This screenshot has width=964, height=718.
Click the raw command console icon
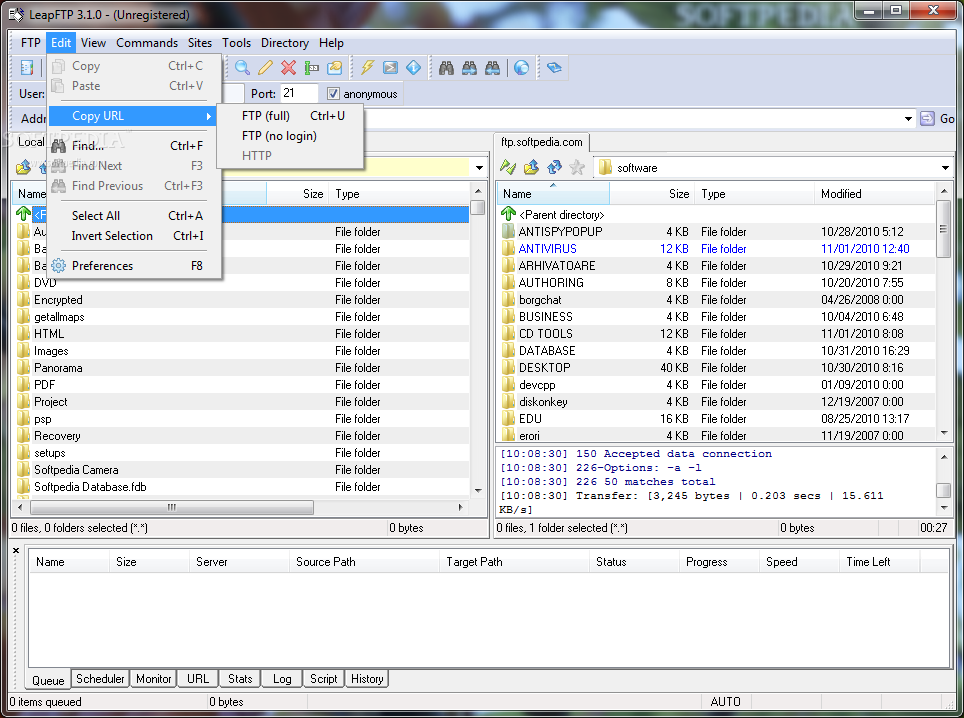390,68
